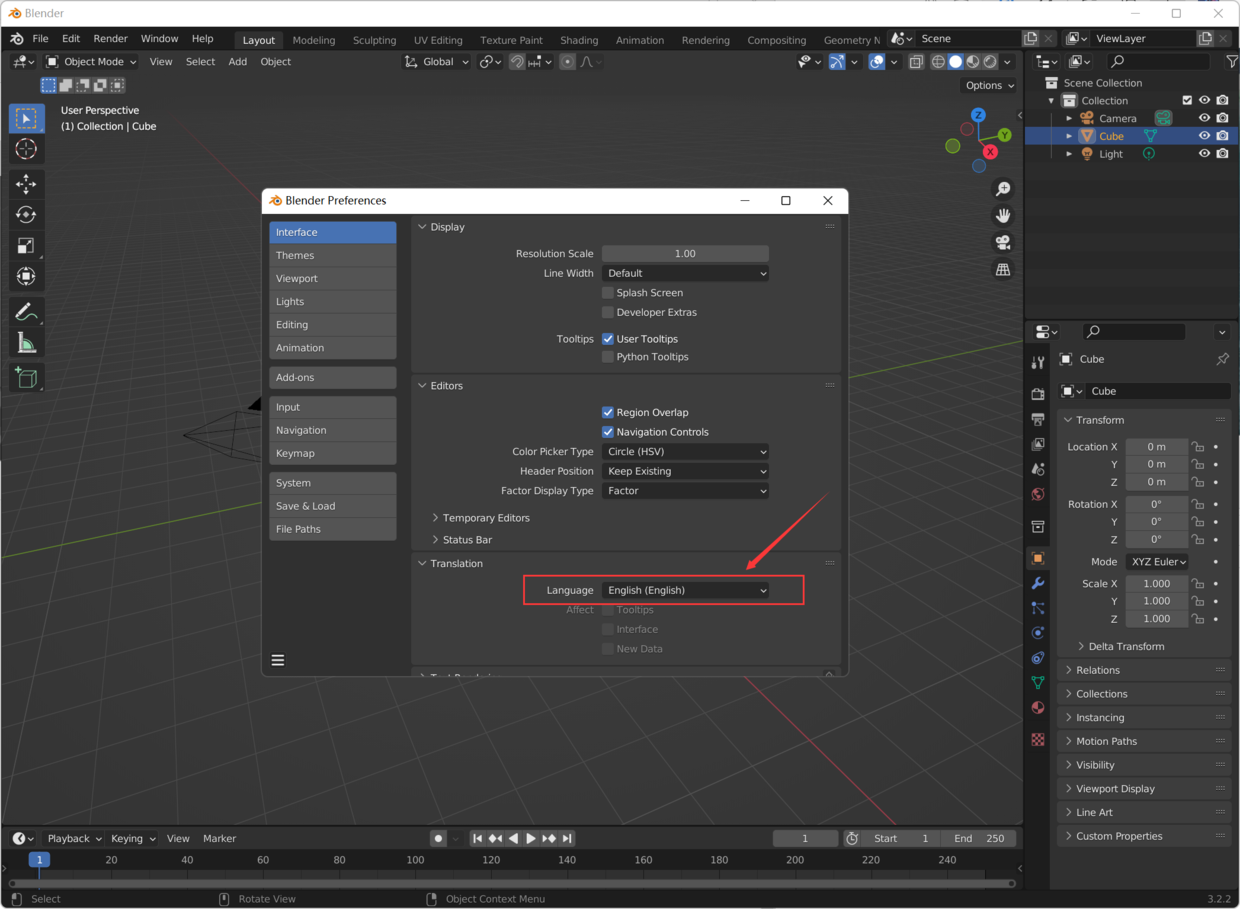Uncheck Navigation Controls
This screenshot has width=1240, height=909.
tap(608, 432)
